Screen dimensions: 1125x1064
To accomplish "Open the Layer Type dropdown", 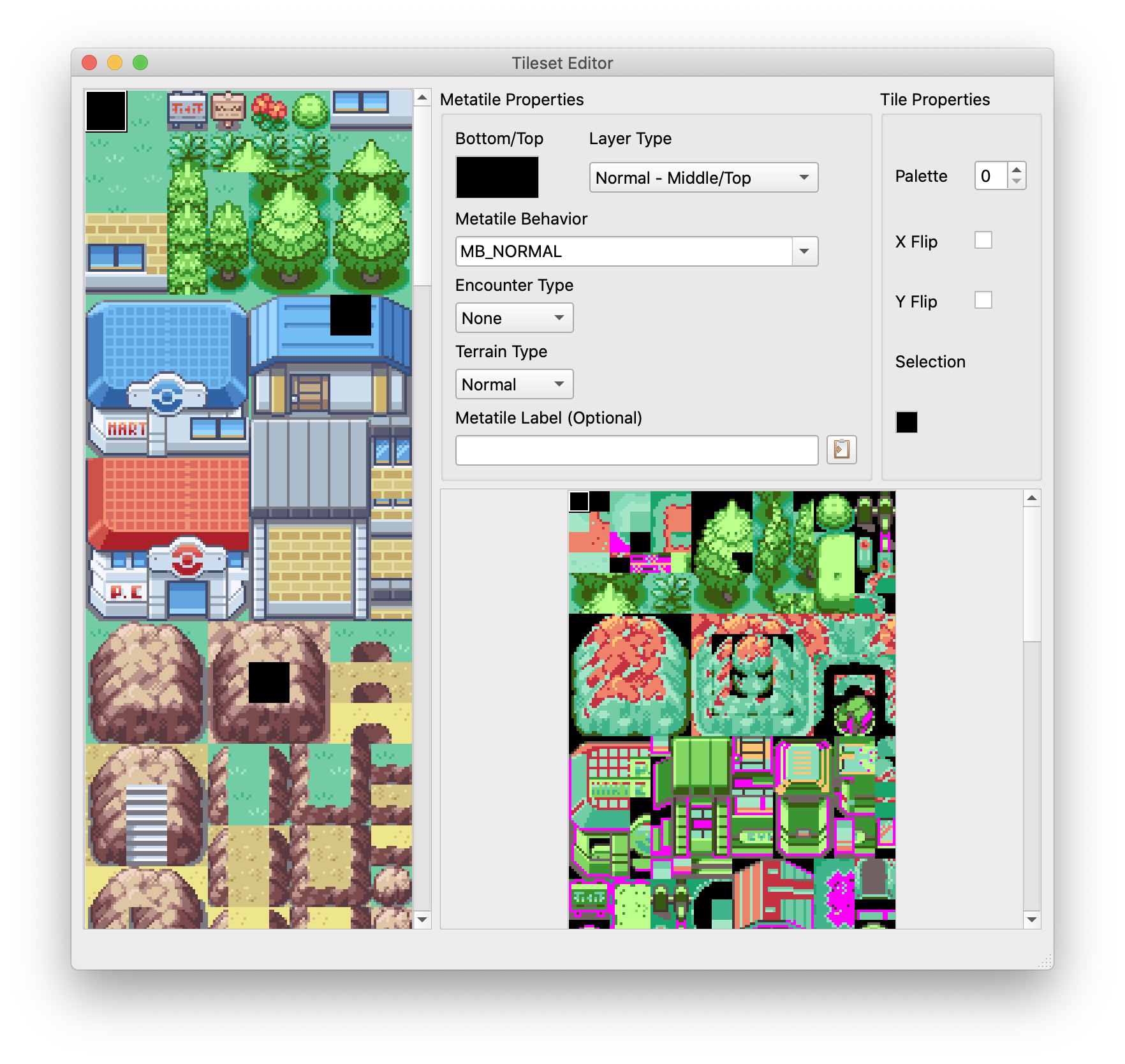I will pyautogui.click(x=703, y=178).
